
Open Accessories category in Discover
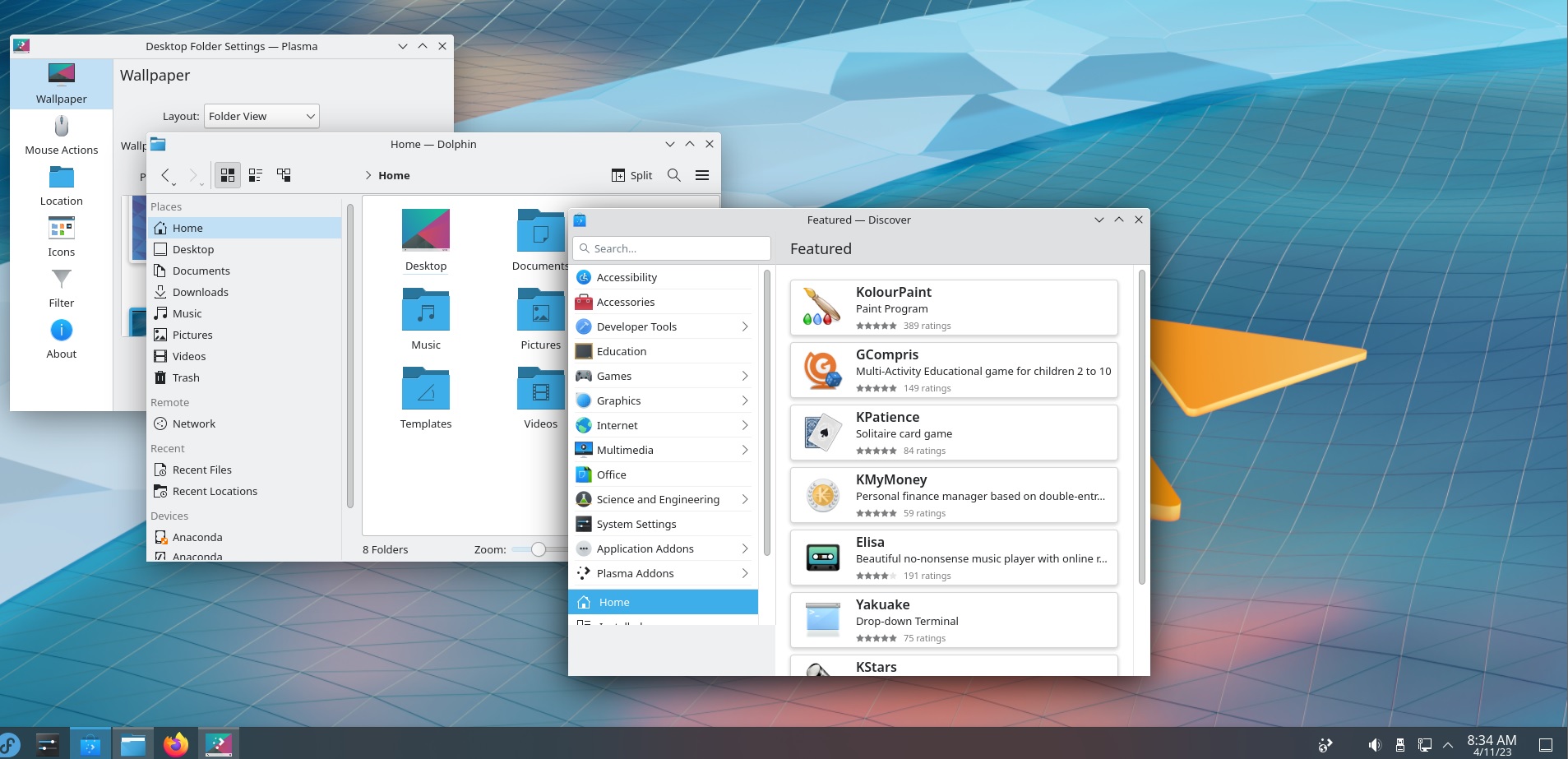click(x=664, y=302)
